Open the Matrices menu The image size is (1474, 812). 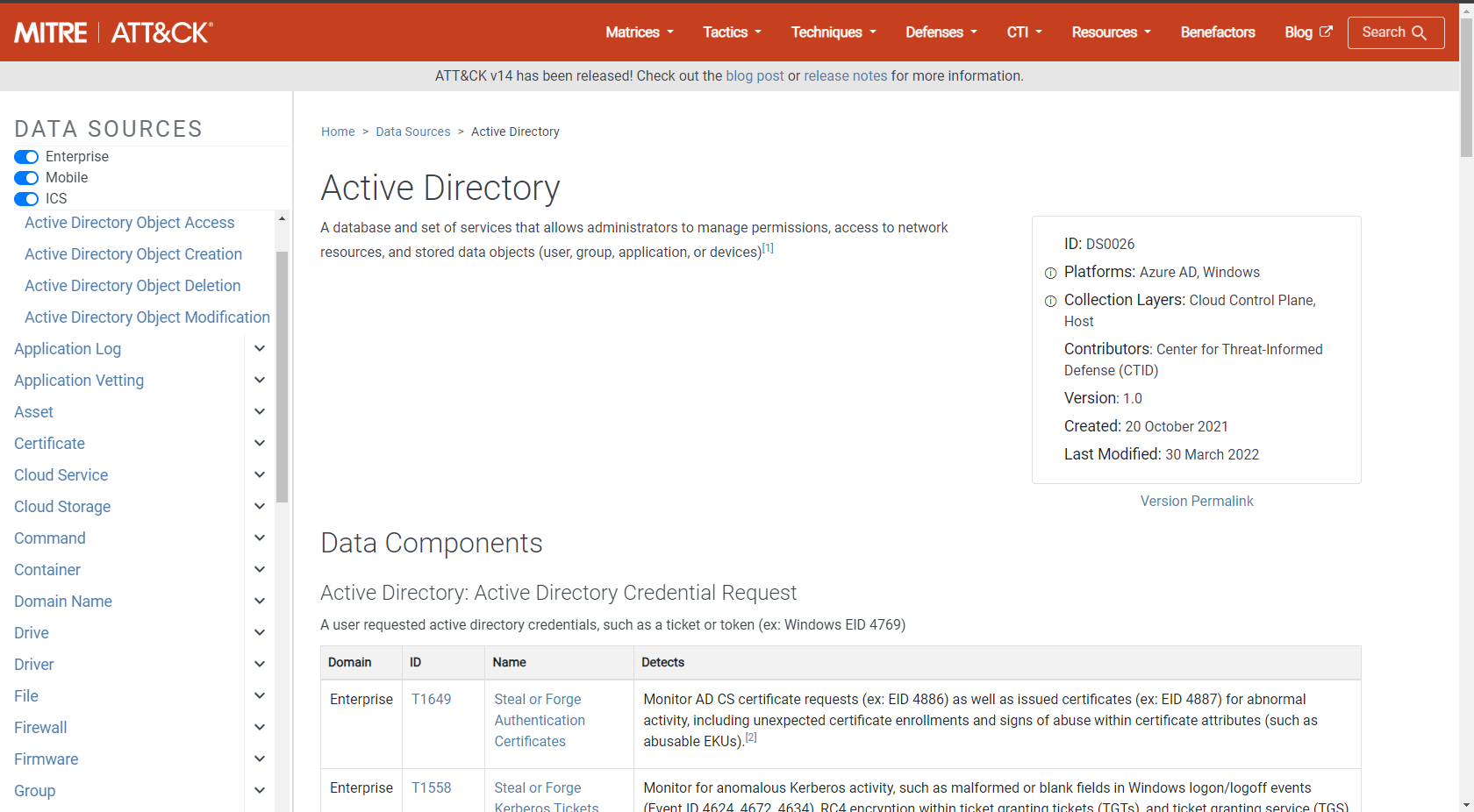640,32
